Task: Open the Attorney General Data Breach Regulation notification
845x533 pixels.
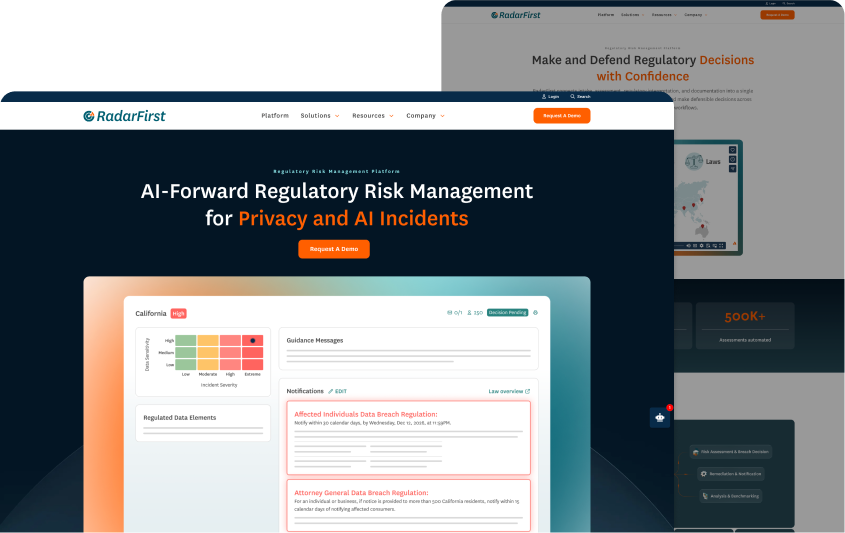Action: (408, 505)
